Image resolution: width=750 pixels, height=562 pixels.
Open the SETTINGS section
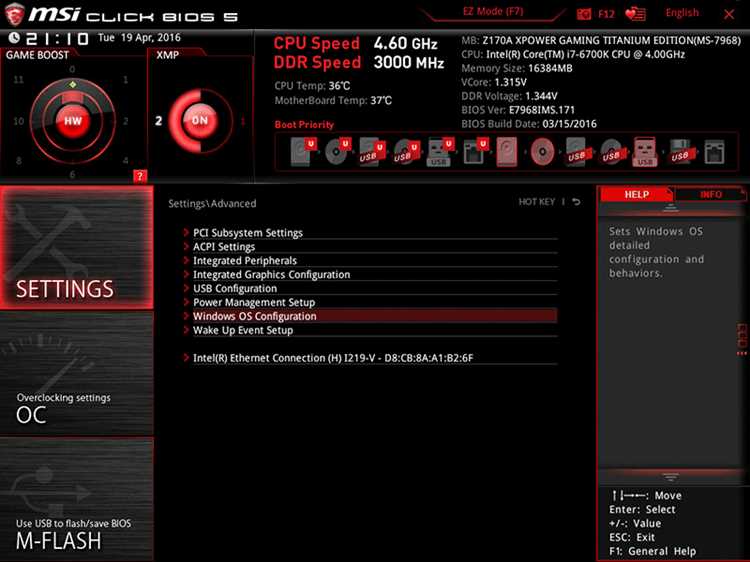click(77, 247)
